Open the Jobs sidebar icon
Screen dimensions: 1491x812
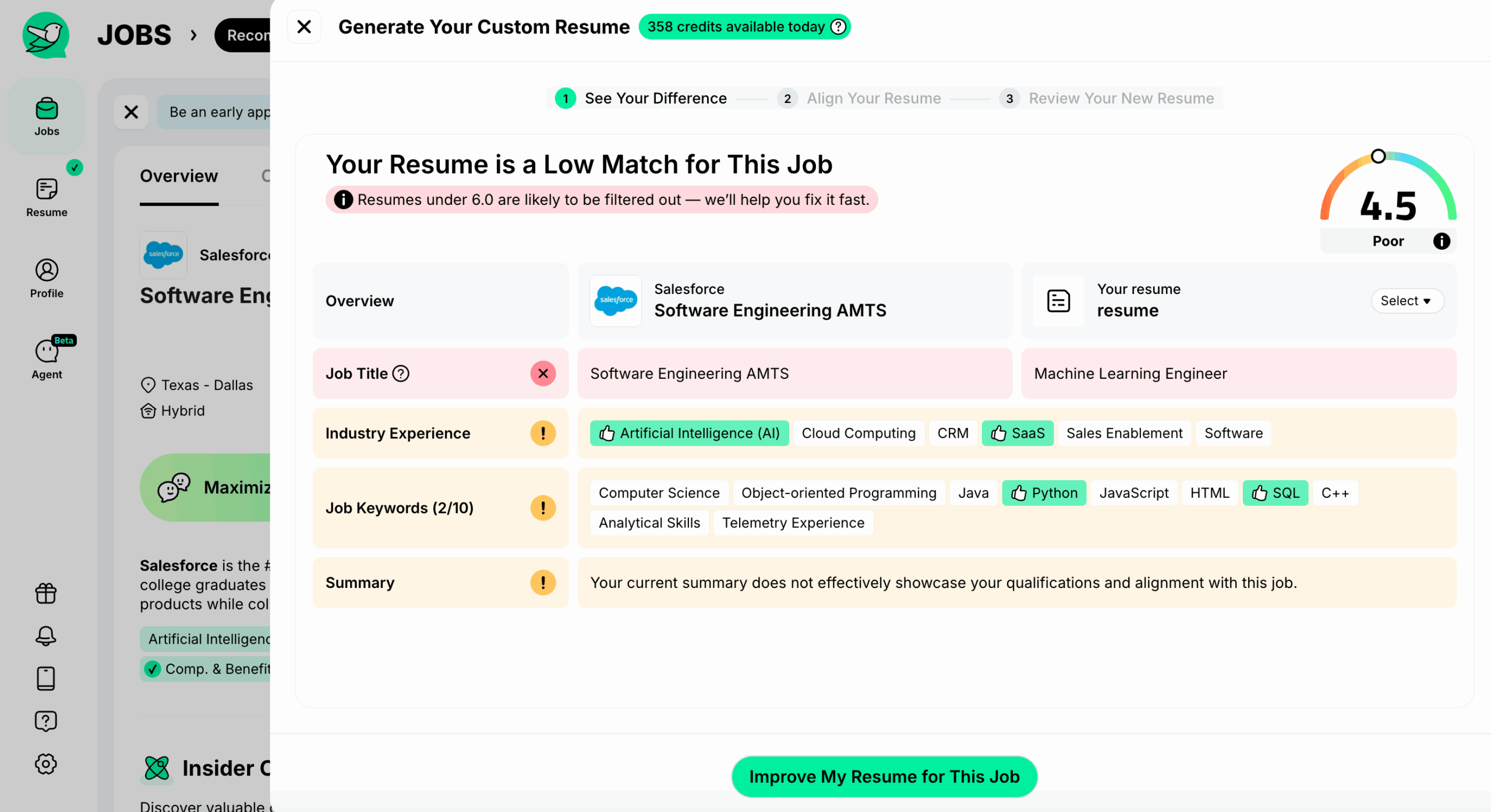pyautogui.click(x=47, y=117)
